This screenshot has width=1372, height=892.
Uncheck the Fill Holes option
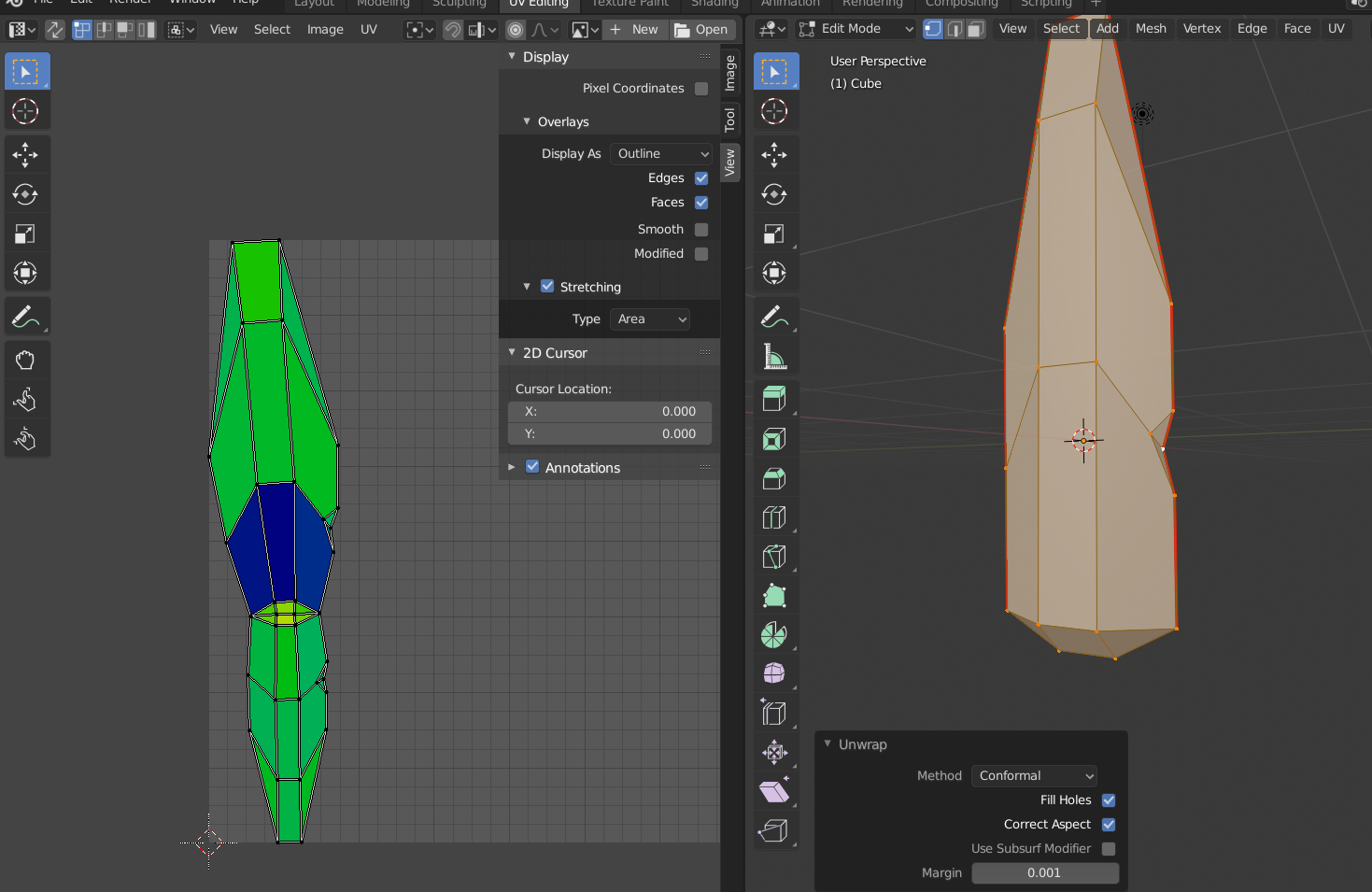(x=1109, y=800)
